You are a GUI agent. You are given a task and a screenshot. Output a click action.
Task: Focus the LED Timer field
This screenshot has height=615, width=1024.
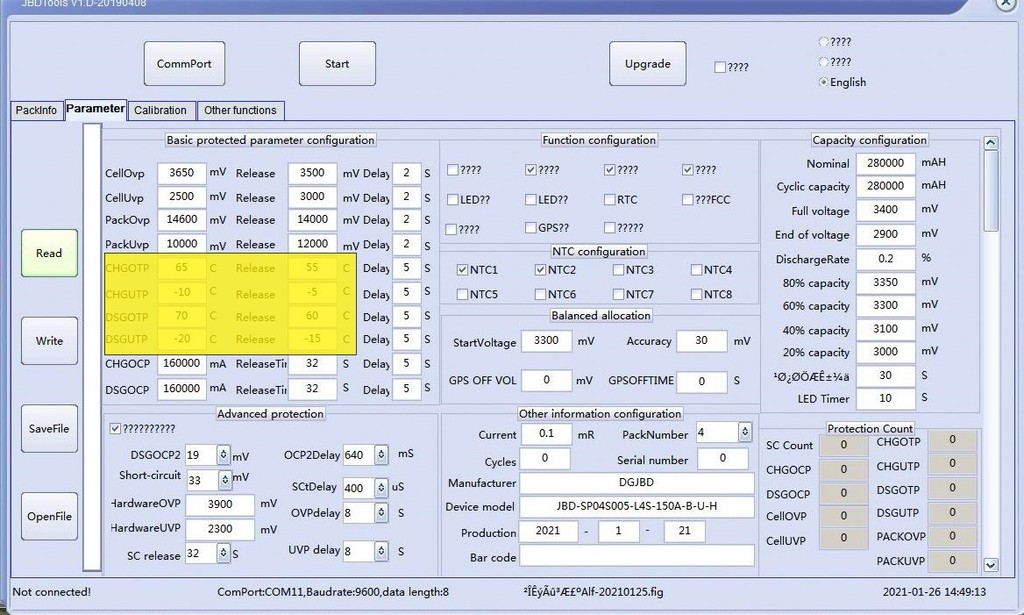tap(886, 398)
